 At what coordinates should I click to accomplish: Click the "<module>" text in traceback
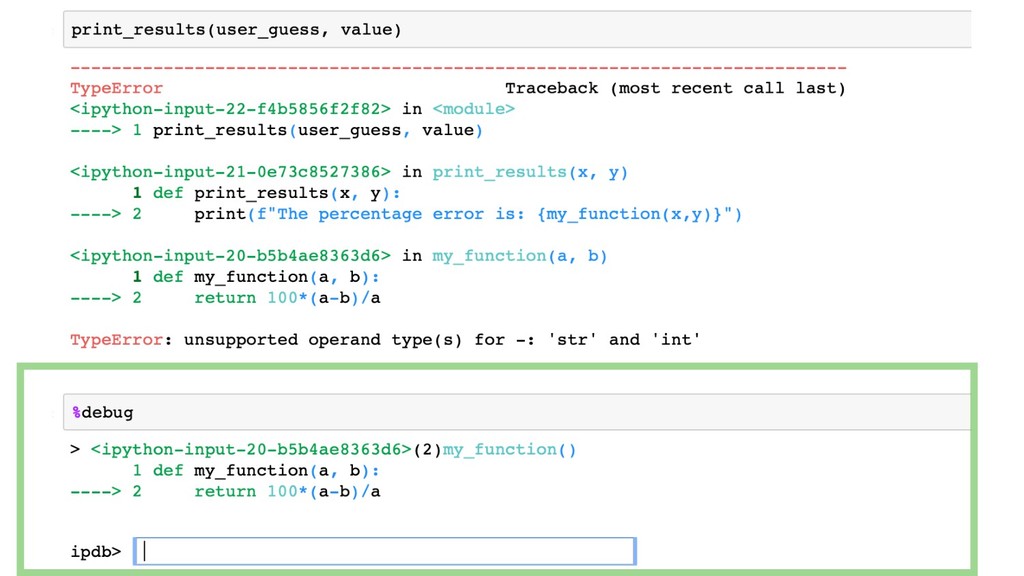point(473,109)
